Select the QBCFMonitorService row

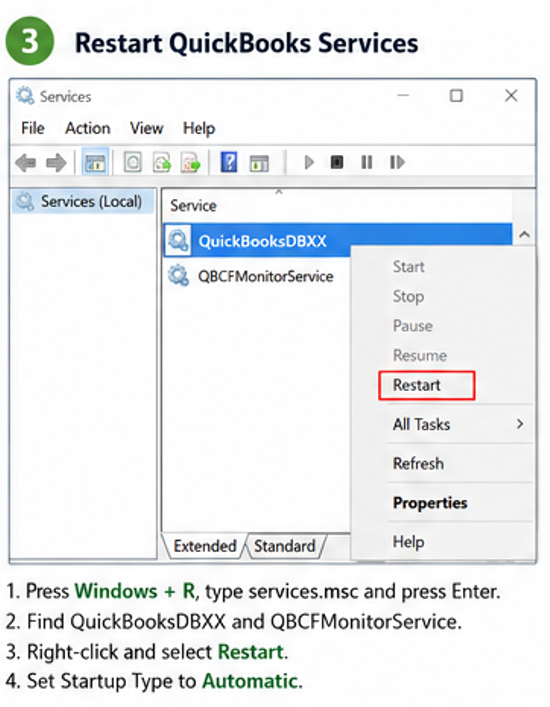[257, 276]
